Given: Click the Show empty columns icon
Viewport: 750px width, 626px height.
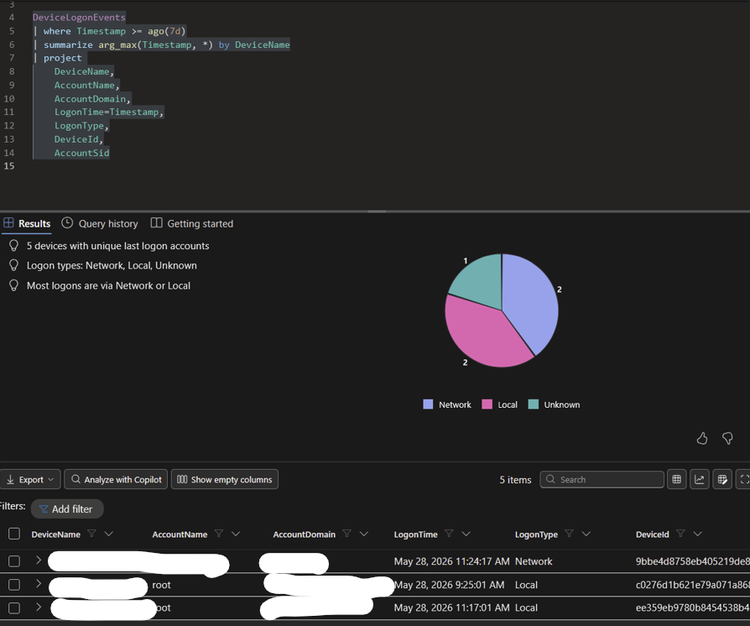Looking at the screenshot, I should [182, 479].
